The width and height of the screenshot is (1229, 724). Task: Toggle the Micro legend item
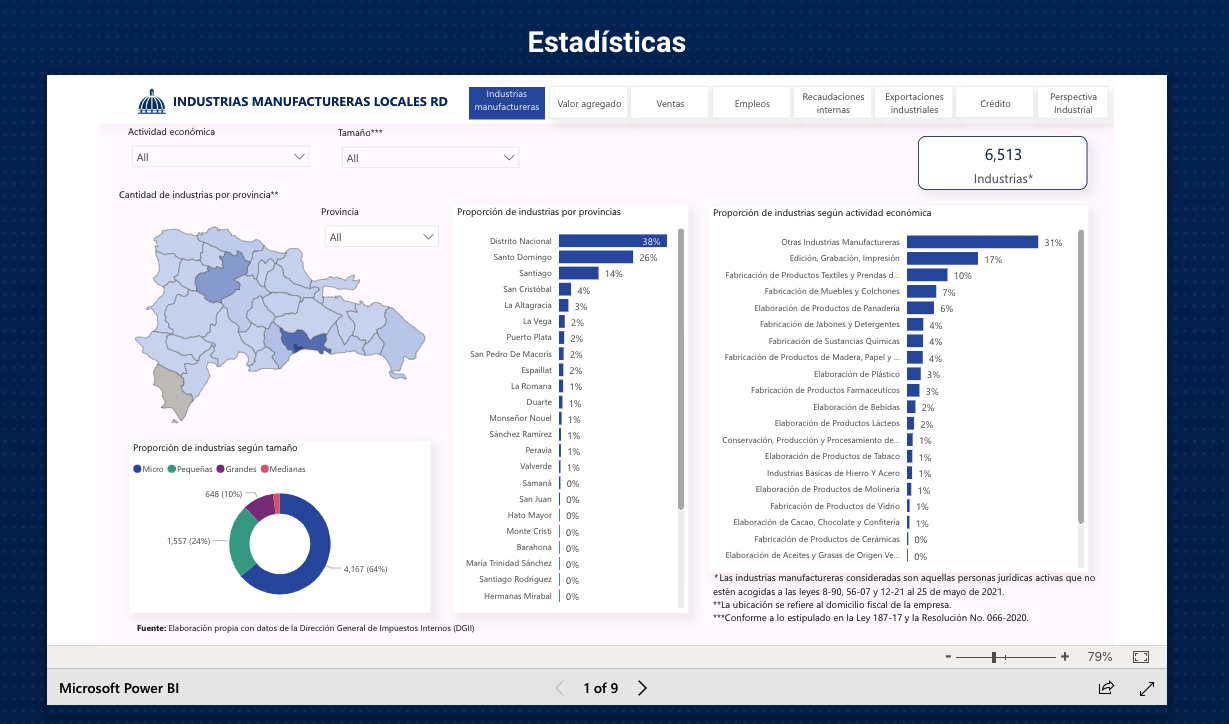(x=148, y=469)
